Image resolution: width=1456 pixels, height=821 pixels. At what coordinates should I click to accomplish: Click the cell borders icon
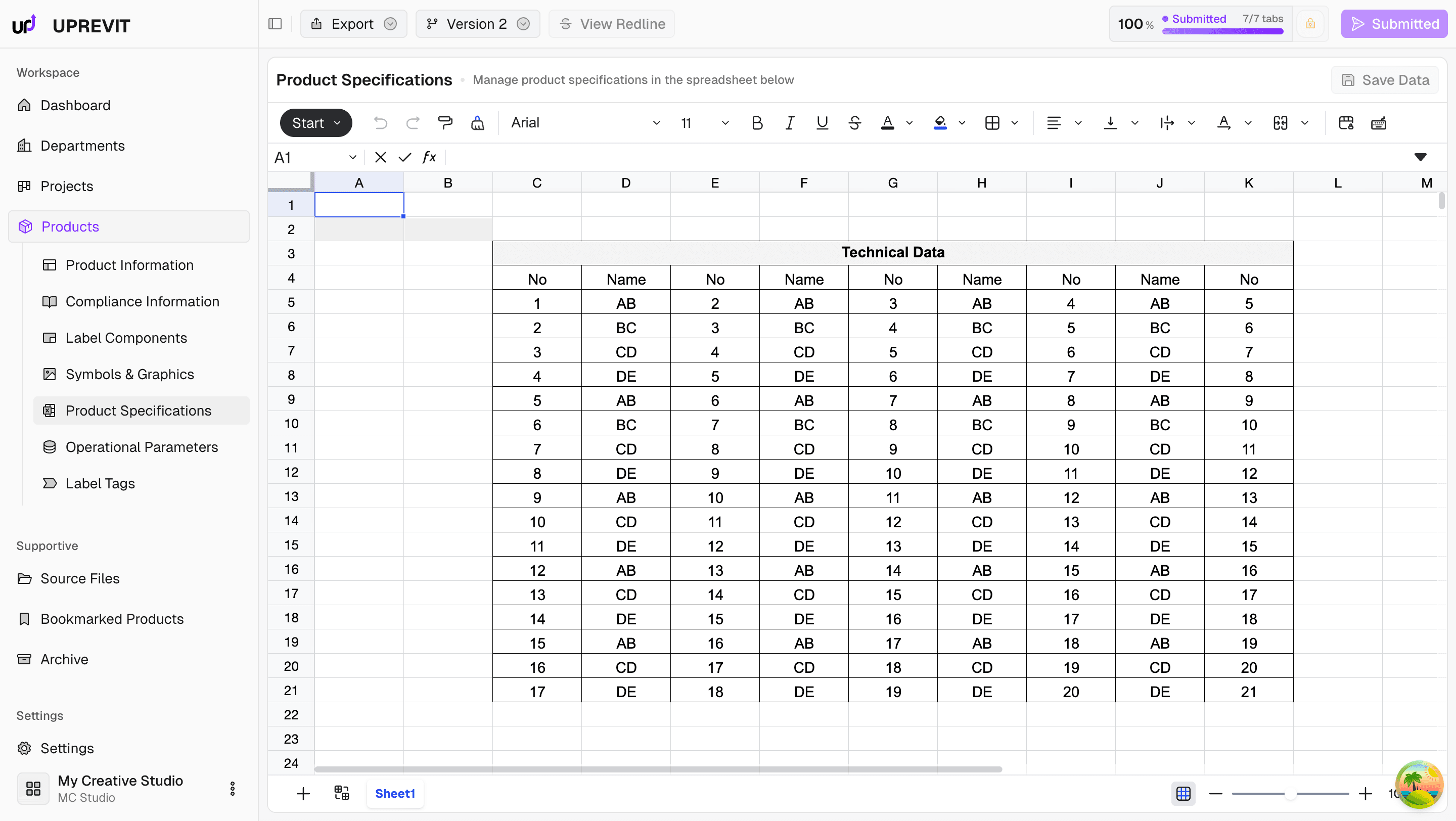pos(992,123)
